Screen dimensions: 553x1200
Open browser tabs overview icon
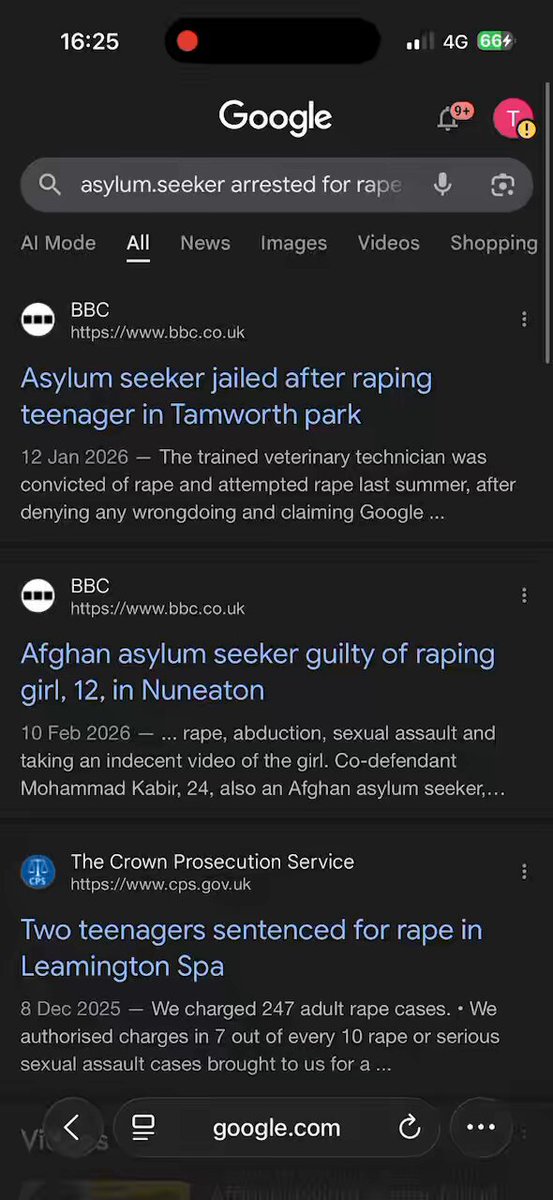(144, 1128)
